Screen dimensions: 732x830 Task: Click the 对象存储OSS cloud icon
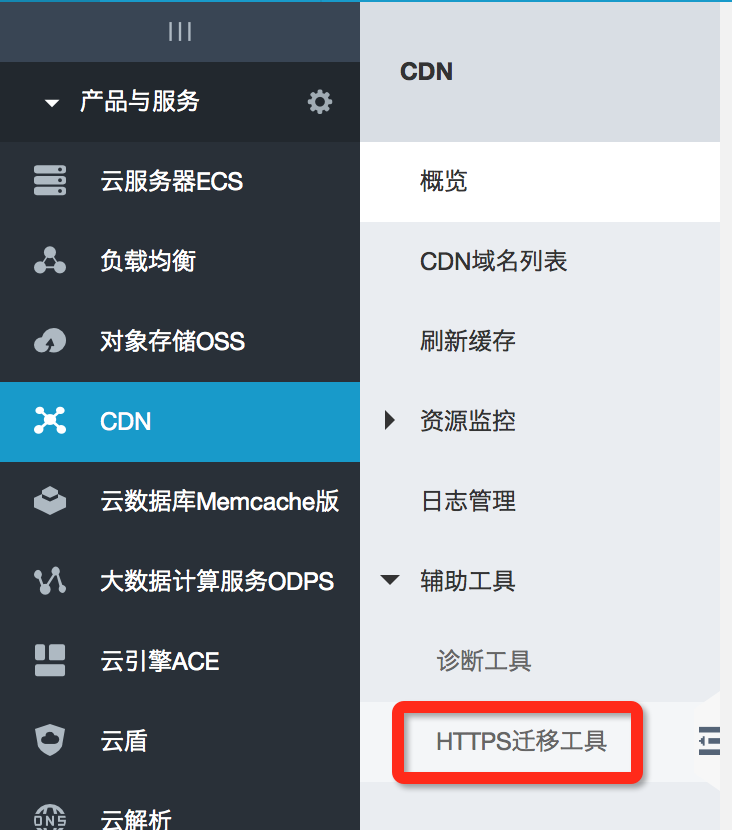click(x=50, y=341)
